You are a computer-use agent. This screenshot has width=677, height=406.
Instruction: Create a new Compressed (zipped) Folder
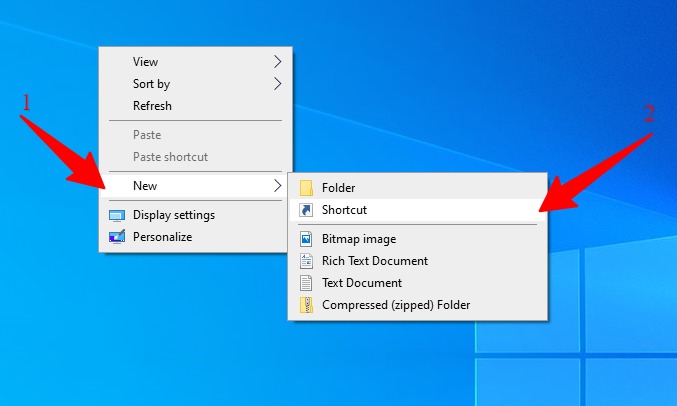click(418, 305)
